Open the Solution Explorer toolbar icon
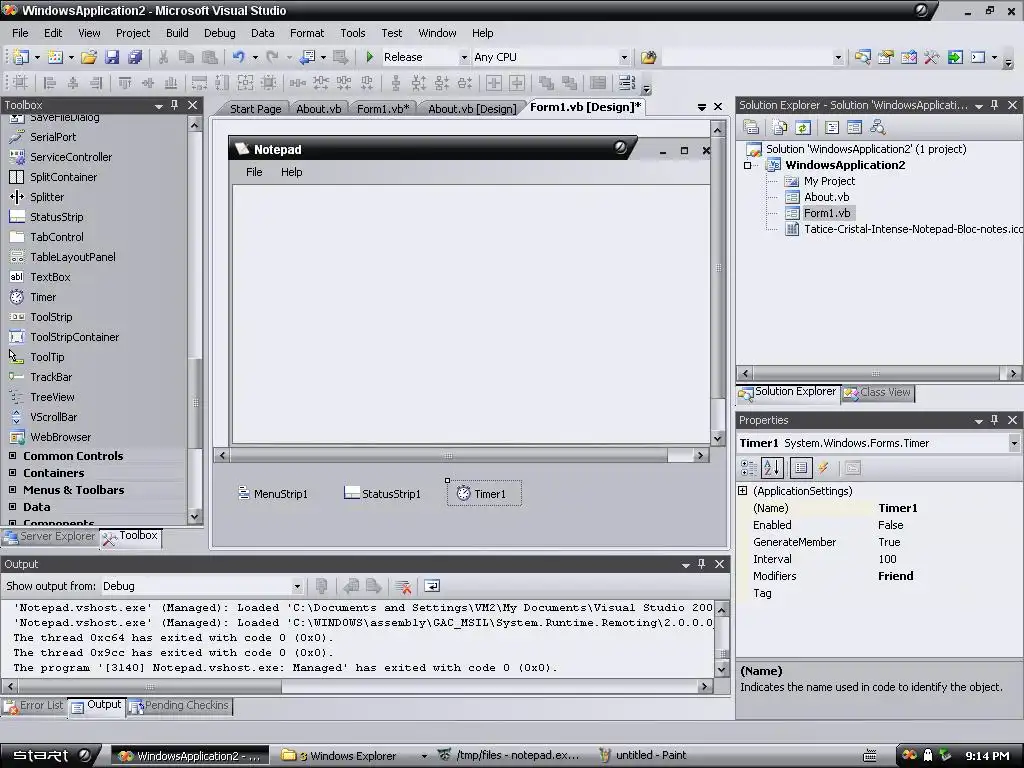Viewport: 1024px width, 768px height. point(862,57)
